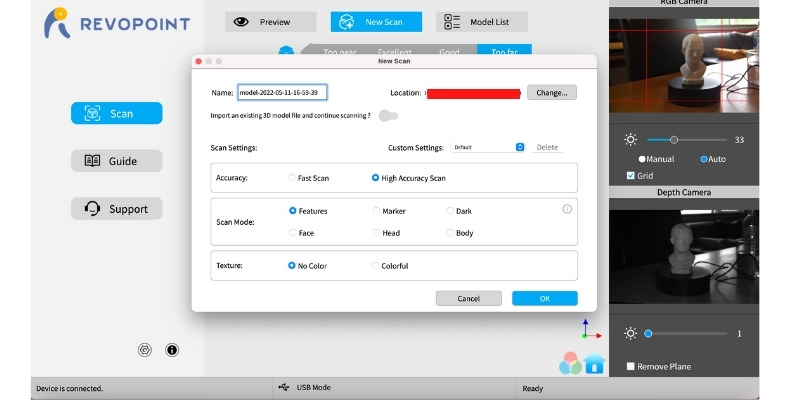The height and width of the screenshot is (400, 800).
Task: Edit the scan Name field
Action: pos(282,92)
